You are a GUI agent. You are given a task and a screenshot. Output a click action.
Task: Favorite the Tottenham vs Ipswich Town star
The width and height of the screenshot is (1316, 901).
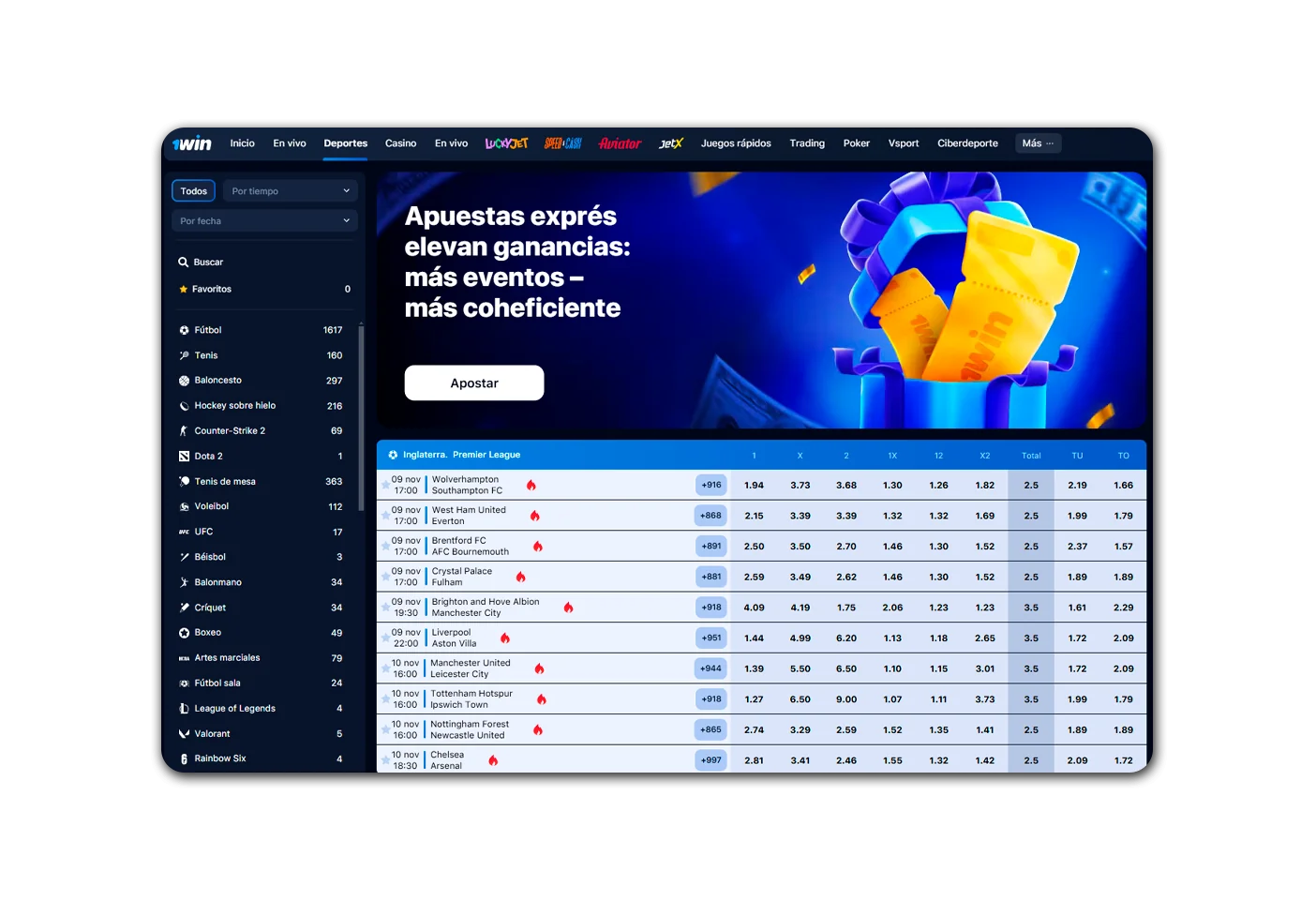click(385, 699)
